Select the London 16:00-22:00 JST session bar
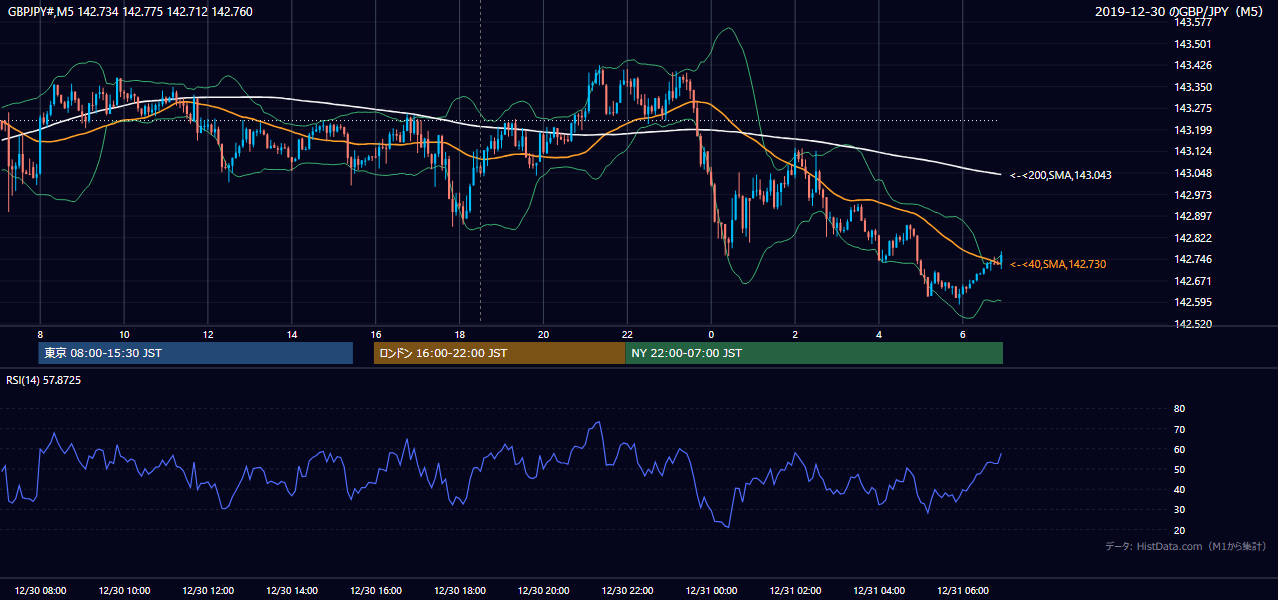This screenshot has width=1278, height=600. click(499, 353)
